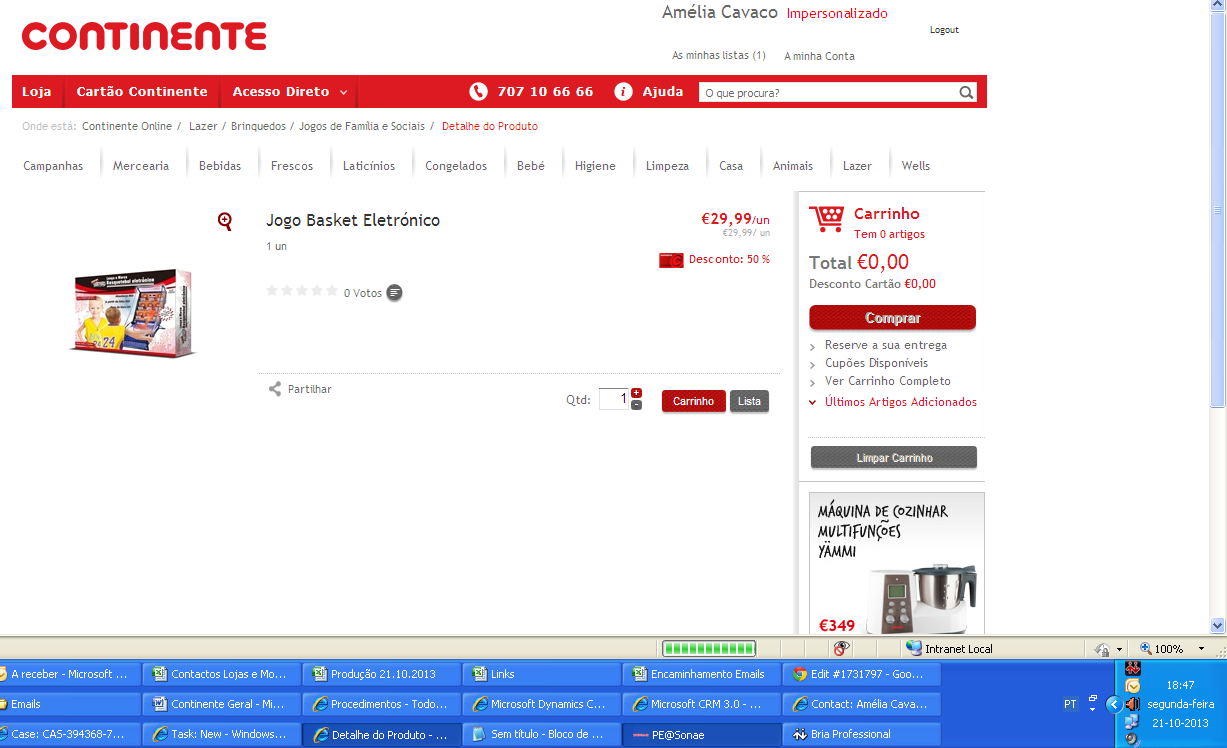The width and height of the screenshot is (1227, 748).
Task: Select Bebidas category tab
Action: [x=220, y=166]
